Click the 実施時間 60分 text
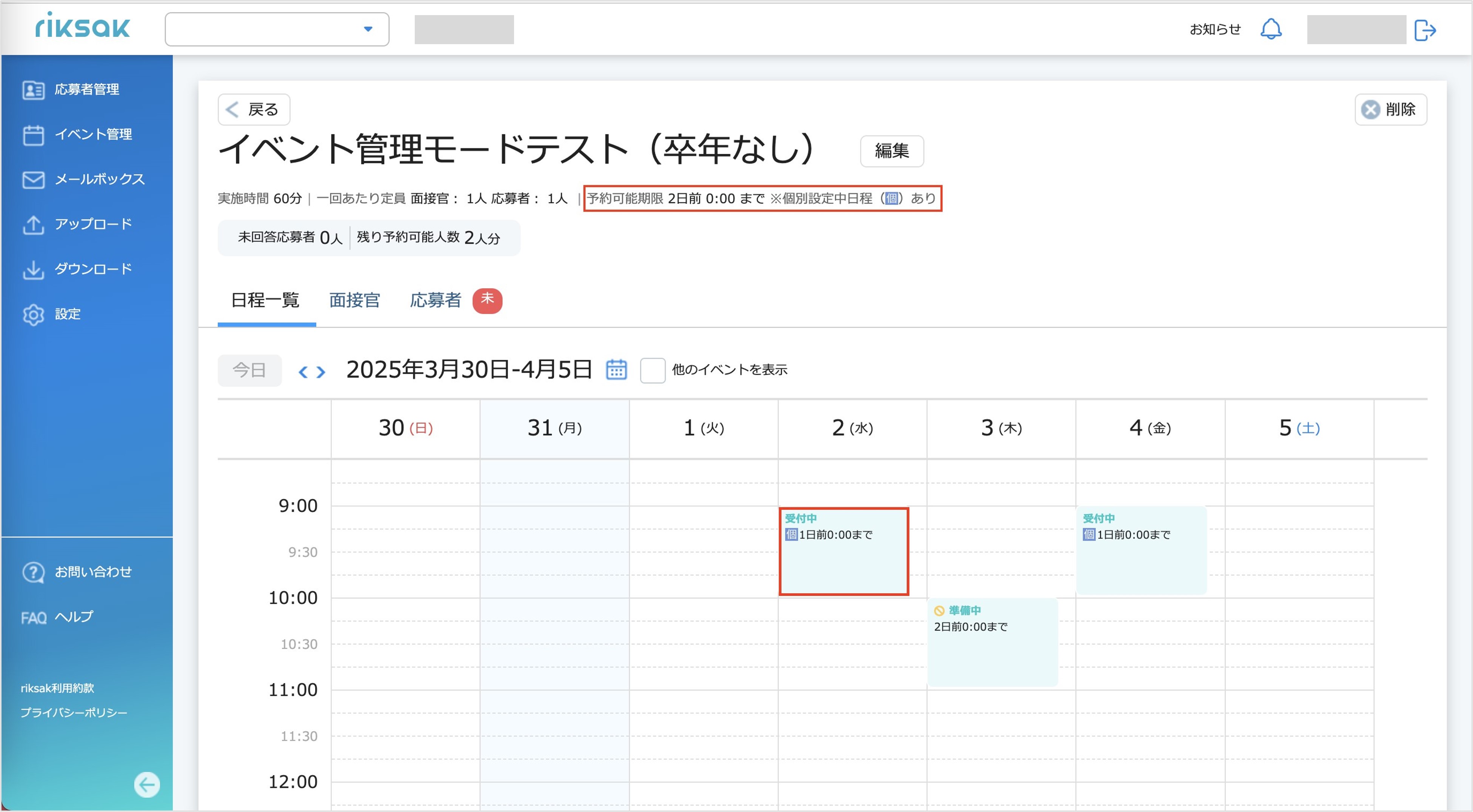This screenshot has height=812, width=1473. (260, 198)
